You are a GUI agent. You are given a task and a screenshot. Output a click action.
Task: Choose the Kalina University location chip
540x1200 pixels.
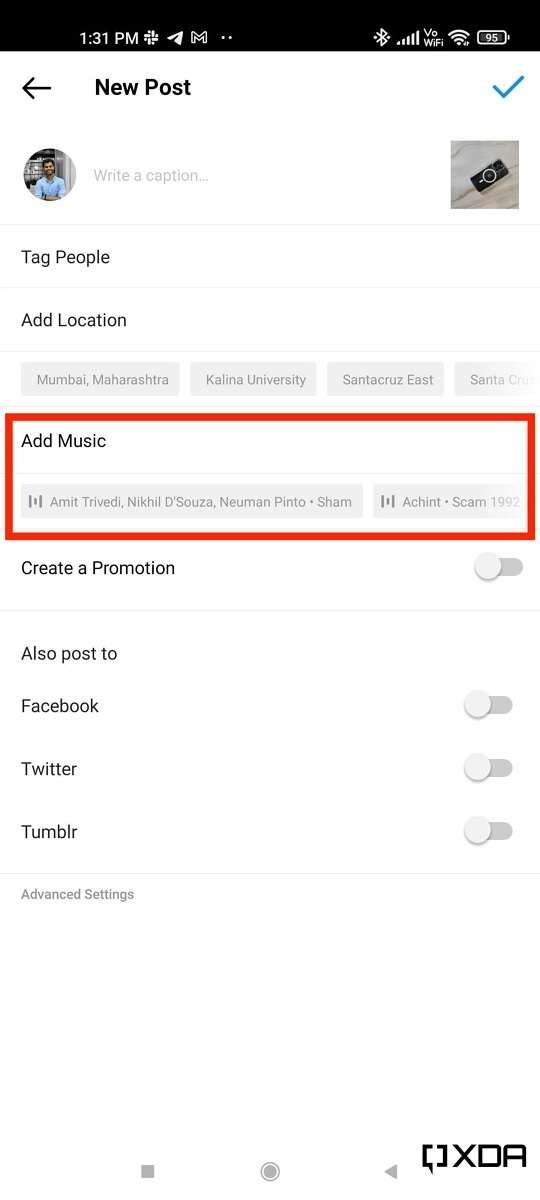coord(256,380)
